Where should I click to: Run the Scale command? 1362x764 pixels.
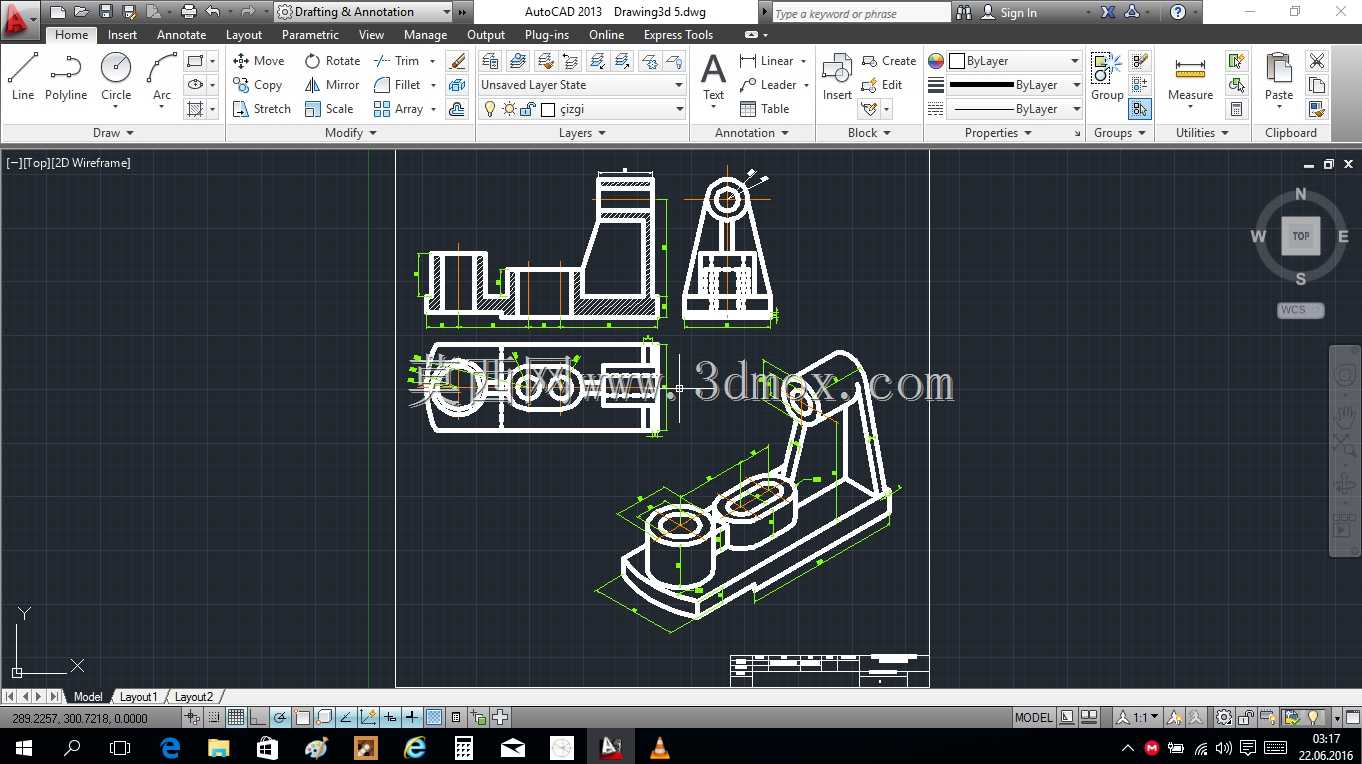[x=330, y=109]
